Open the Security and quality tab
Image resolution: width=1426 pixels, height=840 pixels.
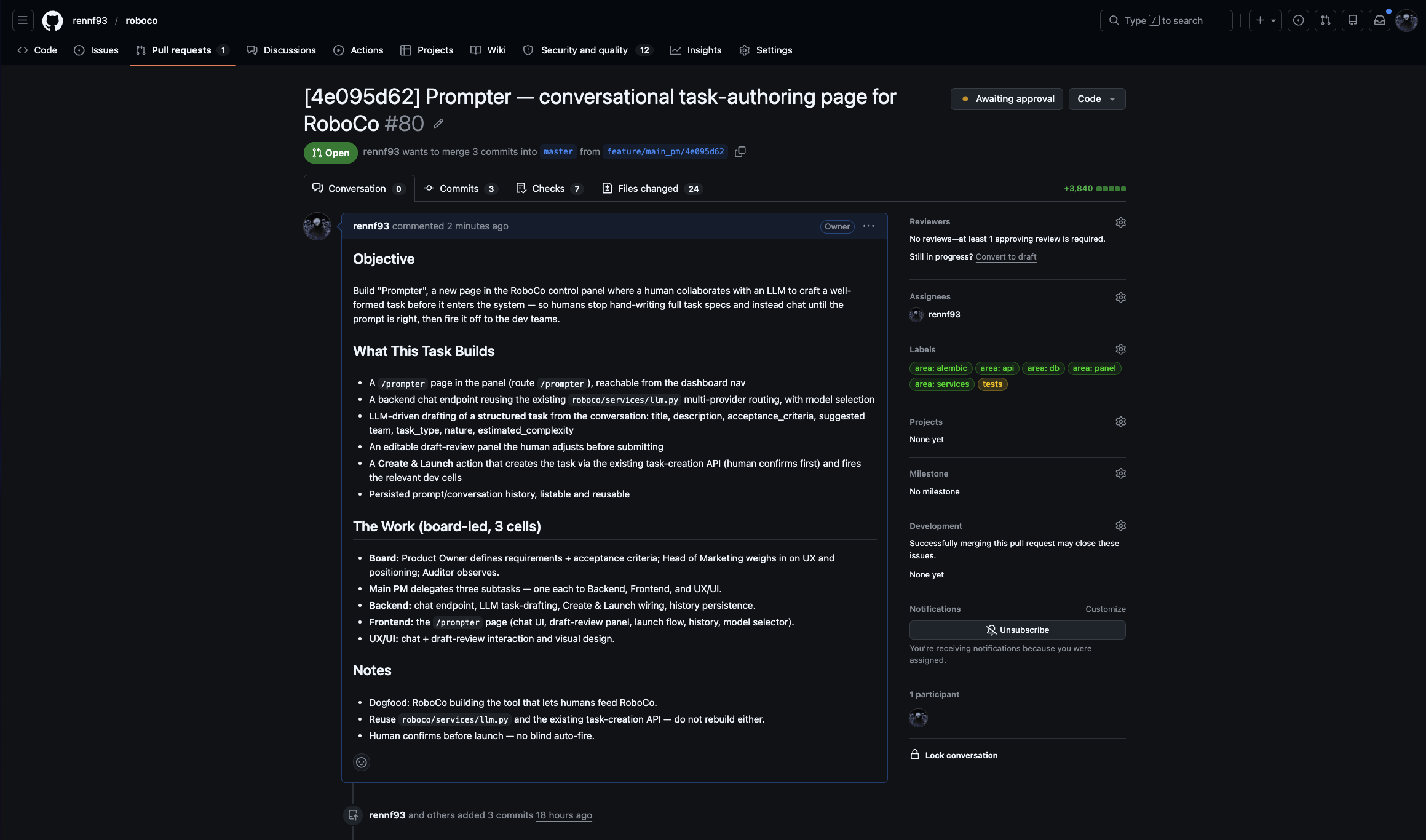(x=588, y=50)
